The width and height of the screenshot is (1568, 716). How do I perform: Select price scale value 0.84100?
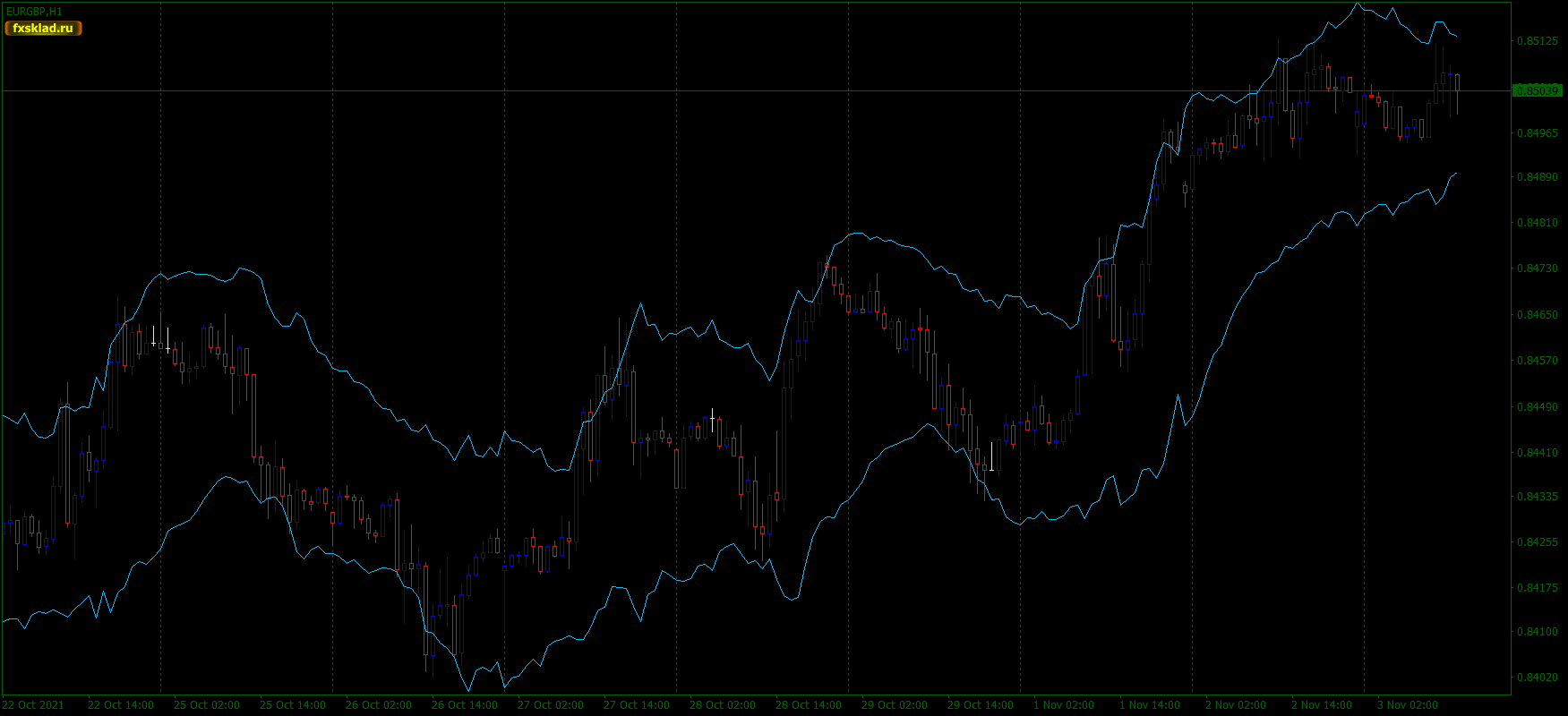click(1537, 632)
